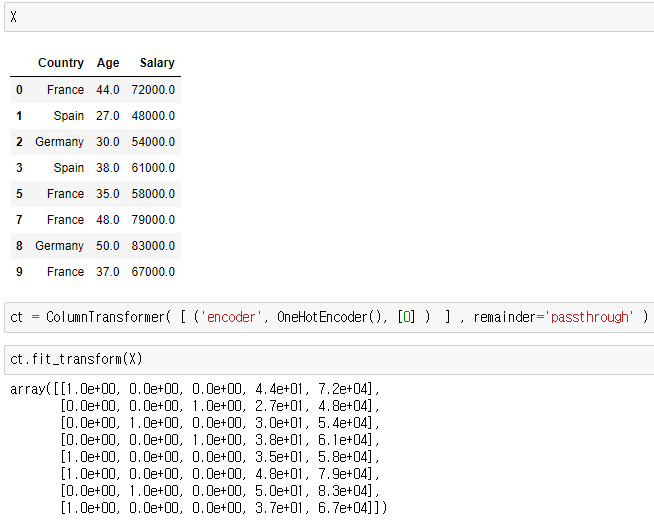Click the age value 48.0
Image resolution: width=654 pixels, height=524 pixels.
[x=108, y=220]
